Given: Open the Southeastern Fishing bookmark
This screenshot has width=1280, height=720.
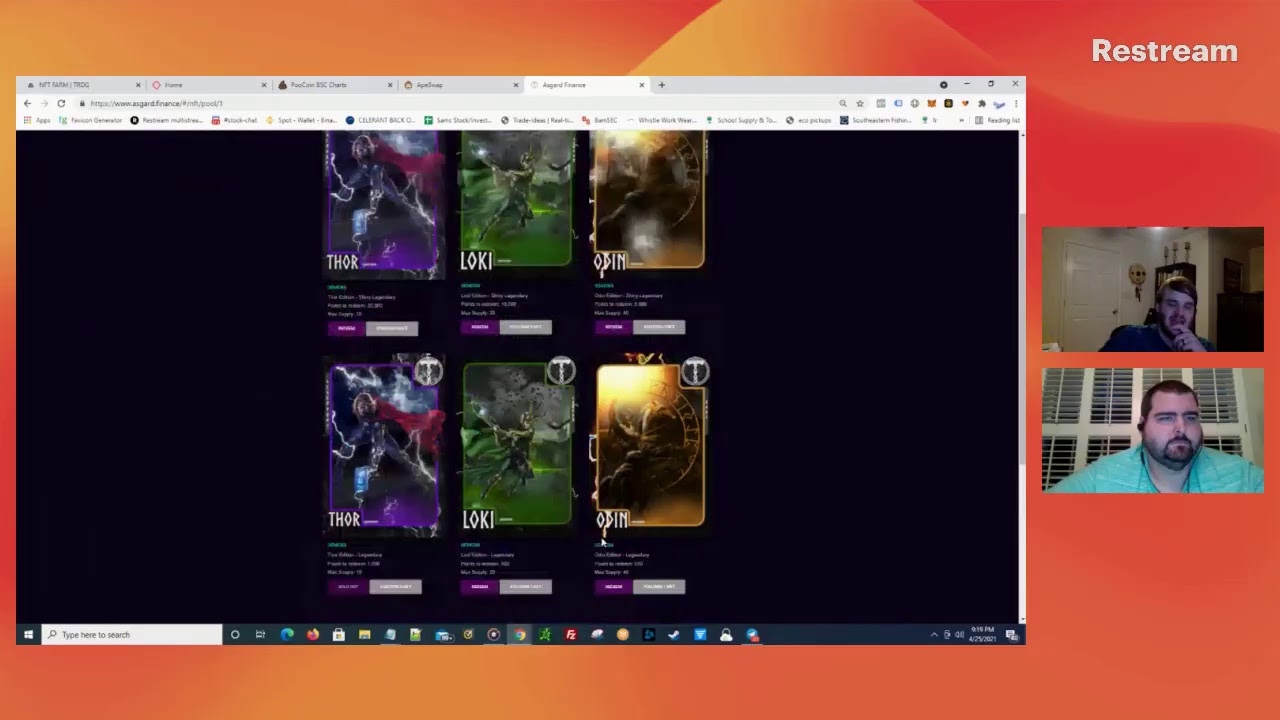Looking at the screenshot, I should point(876,120).
